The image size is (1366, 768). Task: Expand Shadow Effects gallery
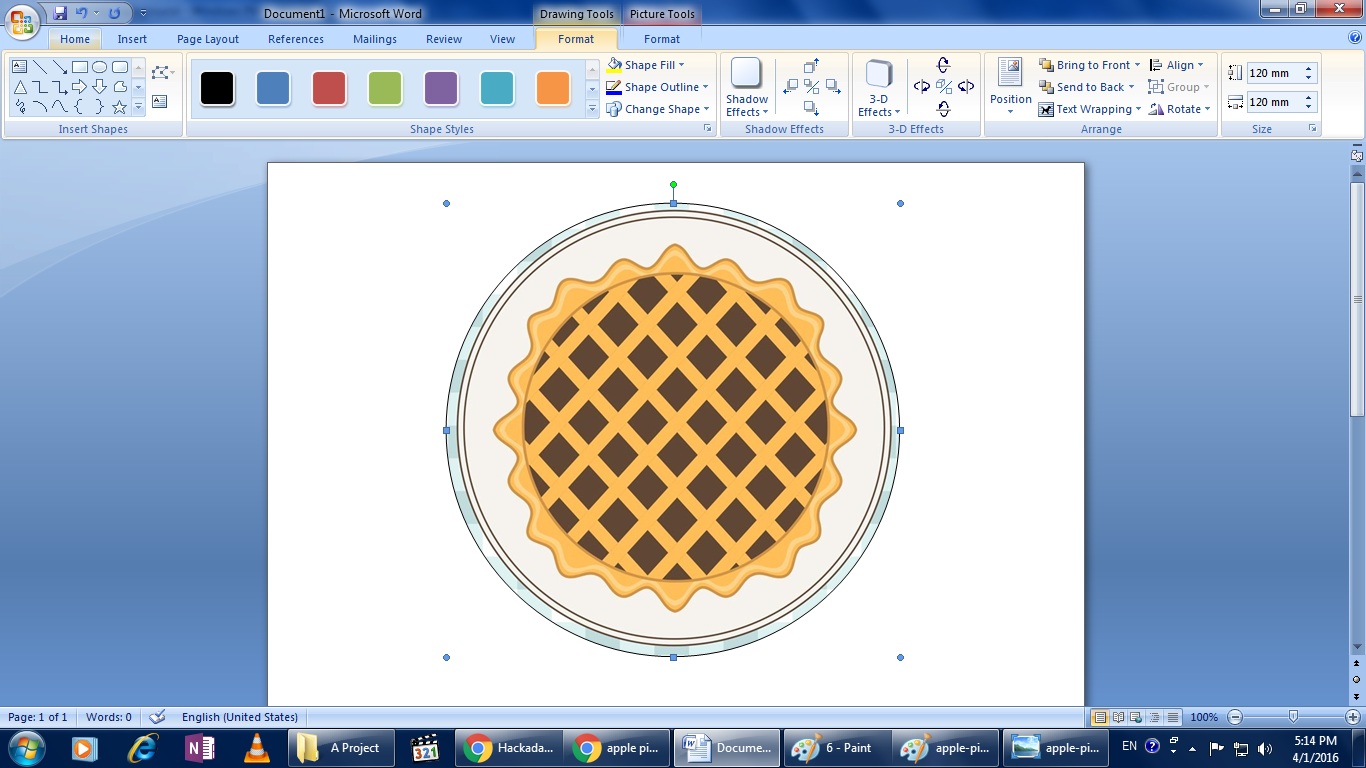point(747,87)
